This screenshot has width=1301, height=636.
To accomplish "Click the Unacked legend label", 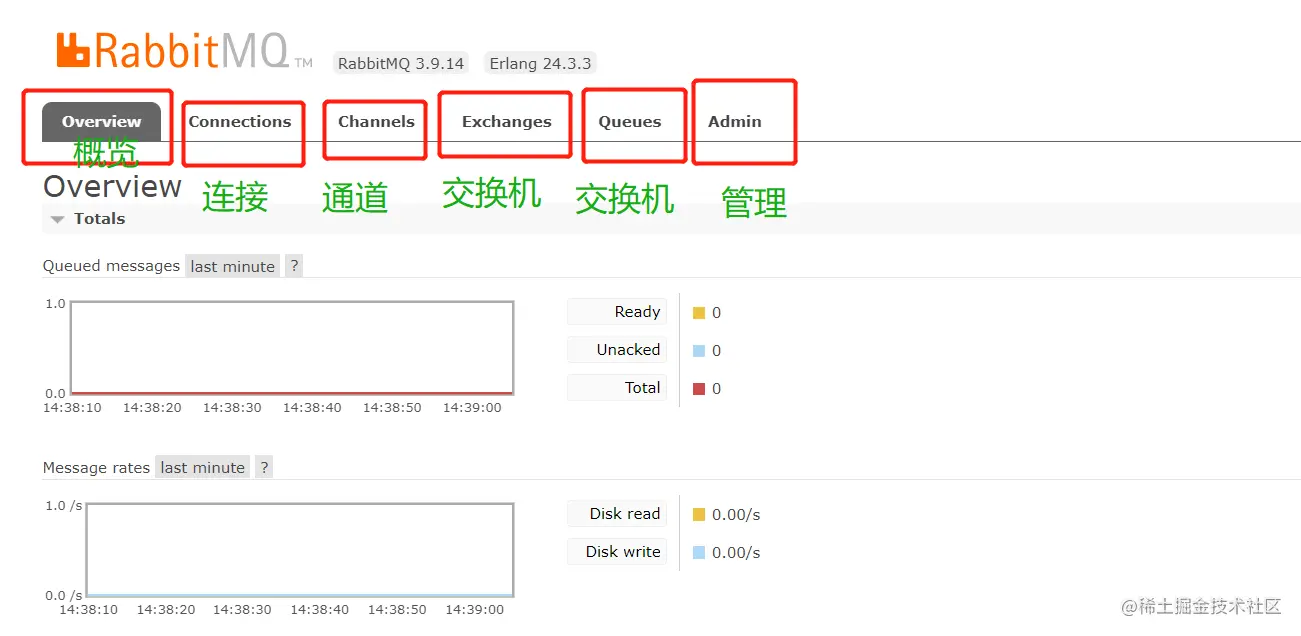I will tap(617, 350).
